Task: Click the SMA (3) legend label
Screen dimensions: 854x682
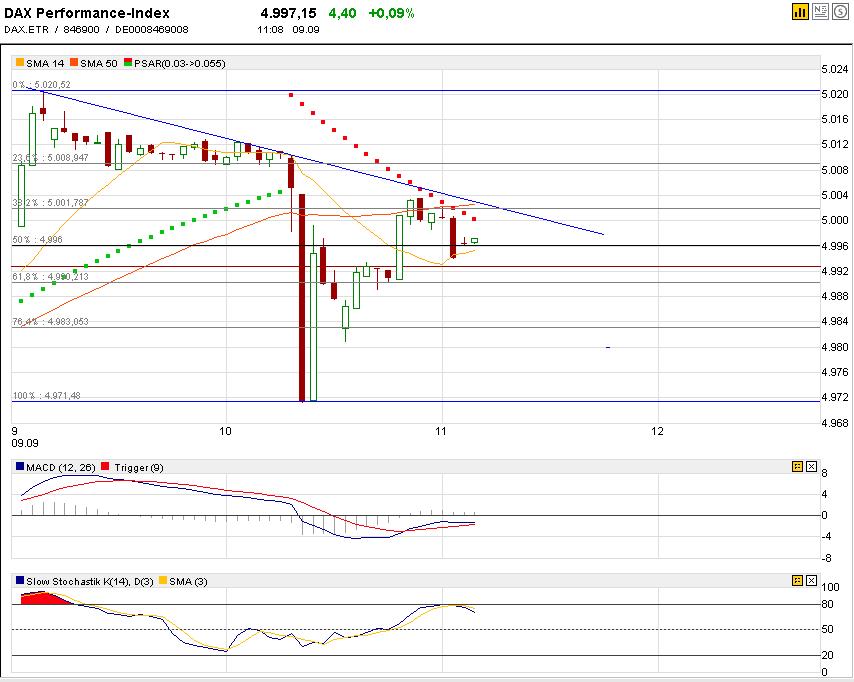Action: pyautogui.click(x=188, y=581)
